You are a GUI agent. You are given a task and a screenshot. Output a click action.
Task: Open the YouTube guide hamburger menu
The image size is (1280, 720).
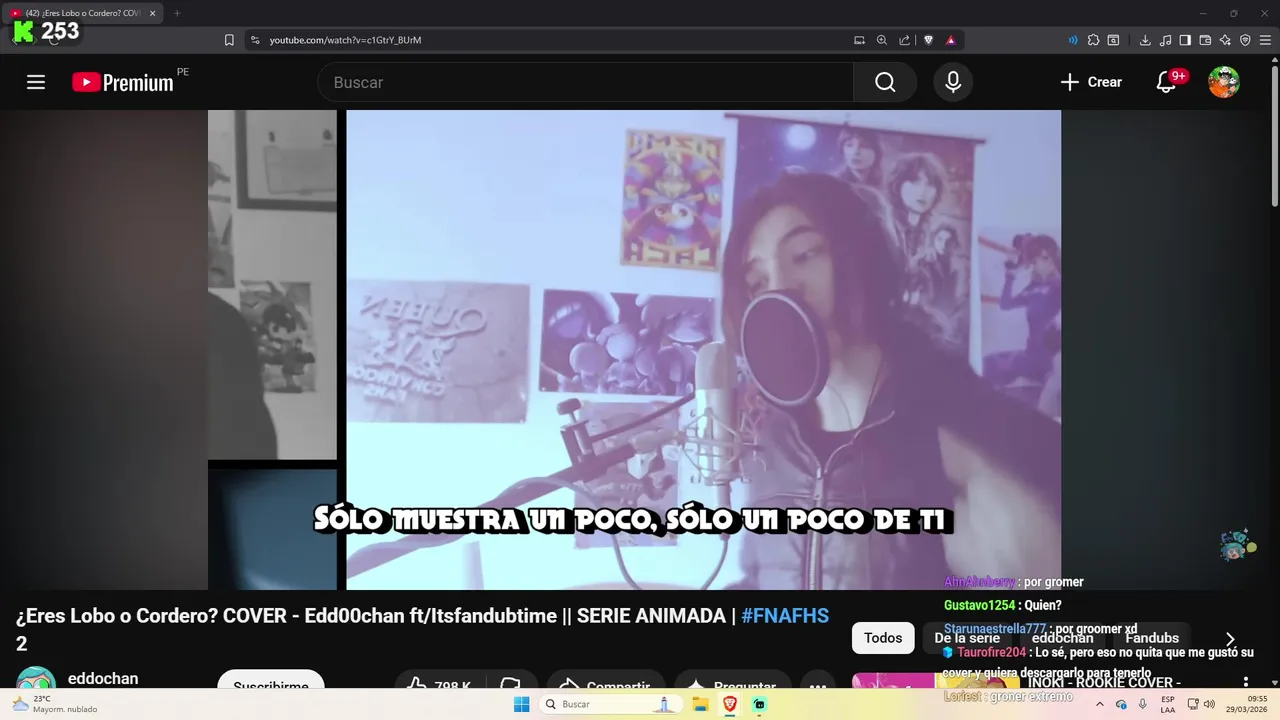pyautogui.click(x=36, y=82)
